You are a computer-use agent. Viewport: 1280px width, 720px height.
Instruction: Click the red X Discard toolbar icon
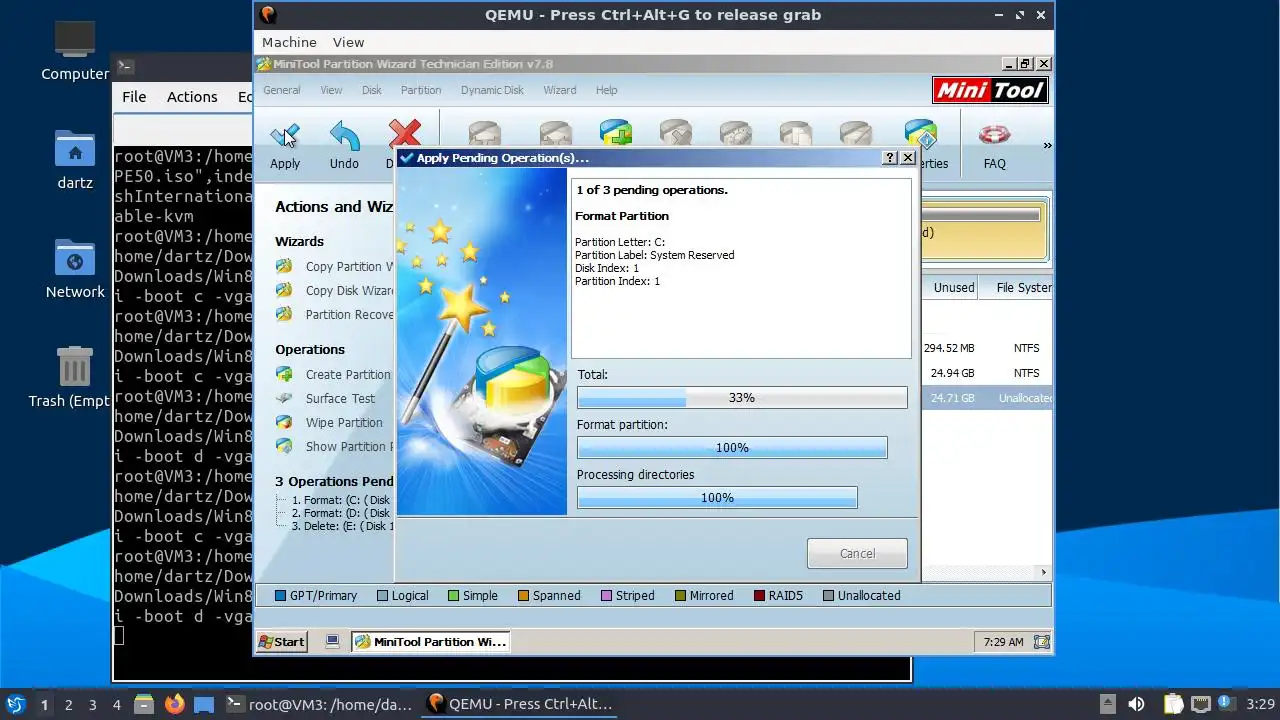pyautogui.click(x=405, y=134)
